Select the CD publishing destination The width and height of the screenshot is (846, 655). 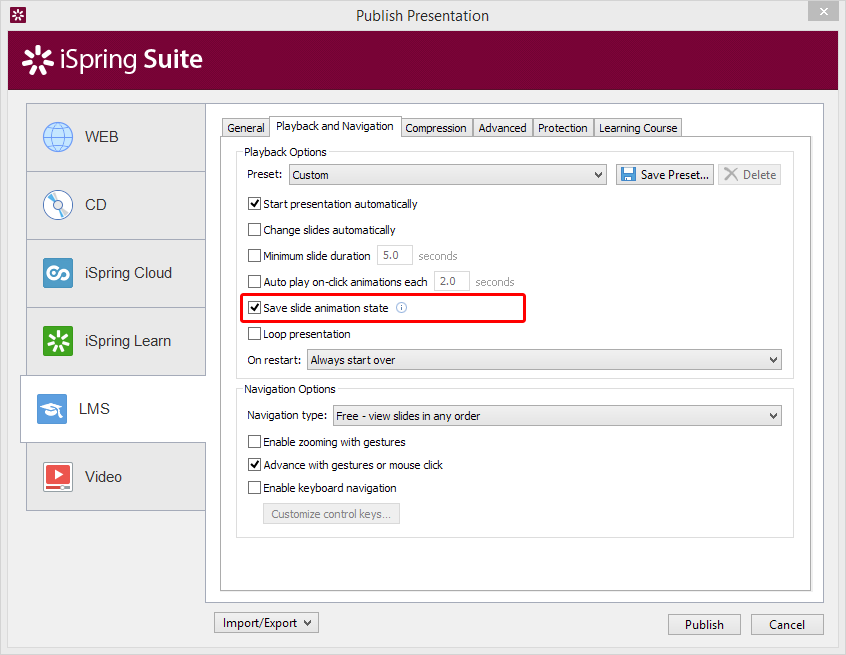point(116,205)
